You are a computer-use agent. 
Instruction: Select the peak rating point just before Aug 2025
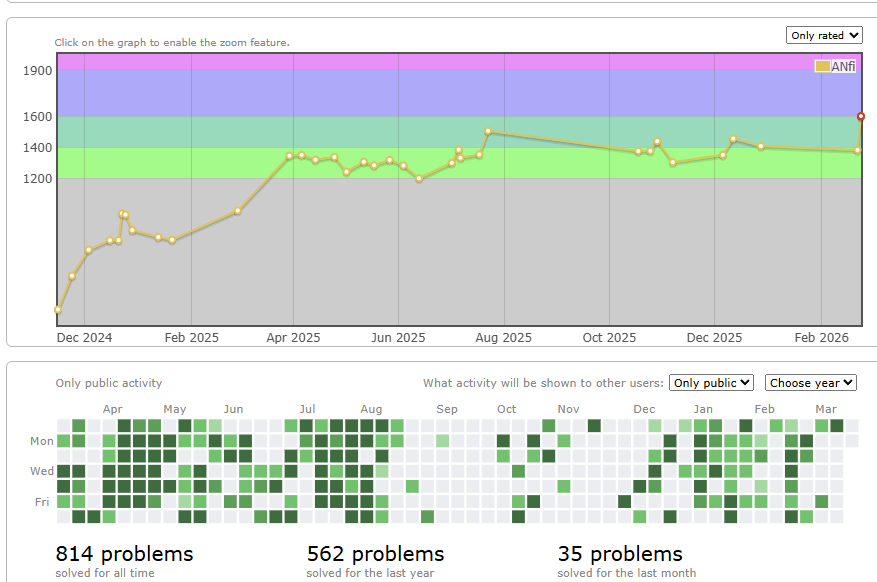coord(488,131)
